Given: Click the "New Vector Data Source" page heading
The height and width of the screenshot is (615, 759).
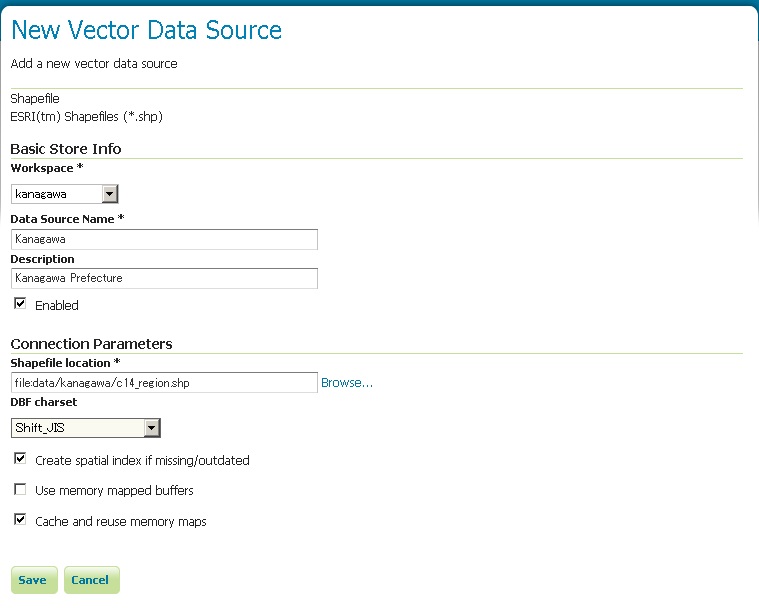Looking at the screenshot, I should point(146,31).
